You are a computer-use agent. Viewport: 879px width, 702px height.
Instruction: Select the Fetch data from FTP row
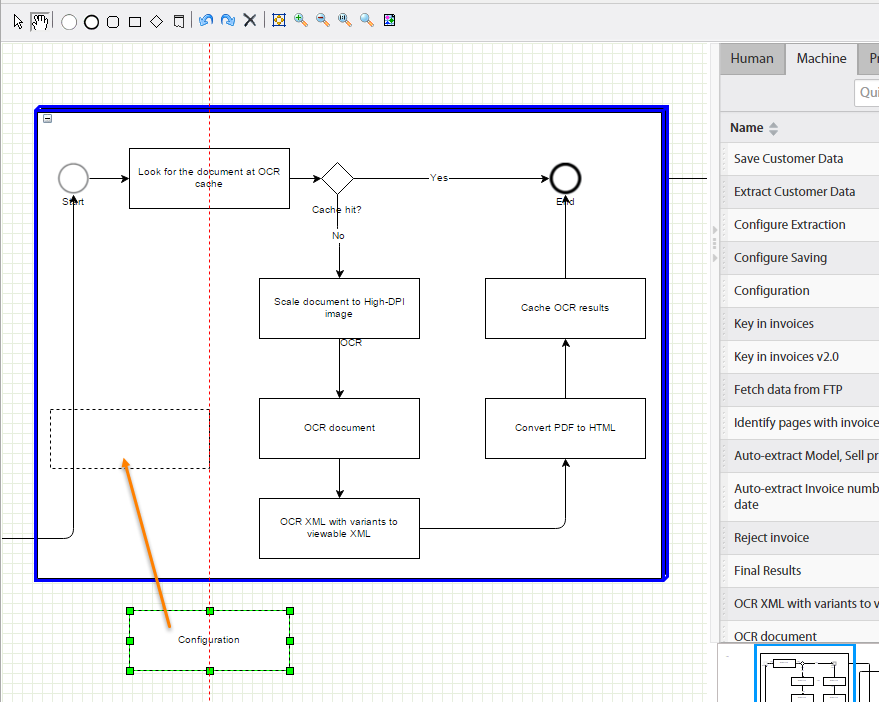799,390
